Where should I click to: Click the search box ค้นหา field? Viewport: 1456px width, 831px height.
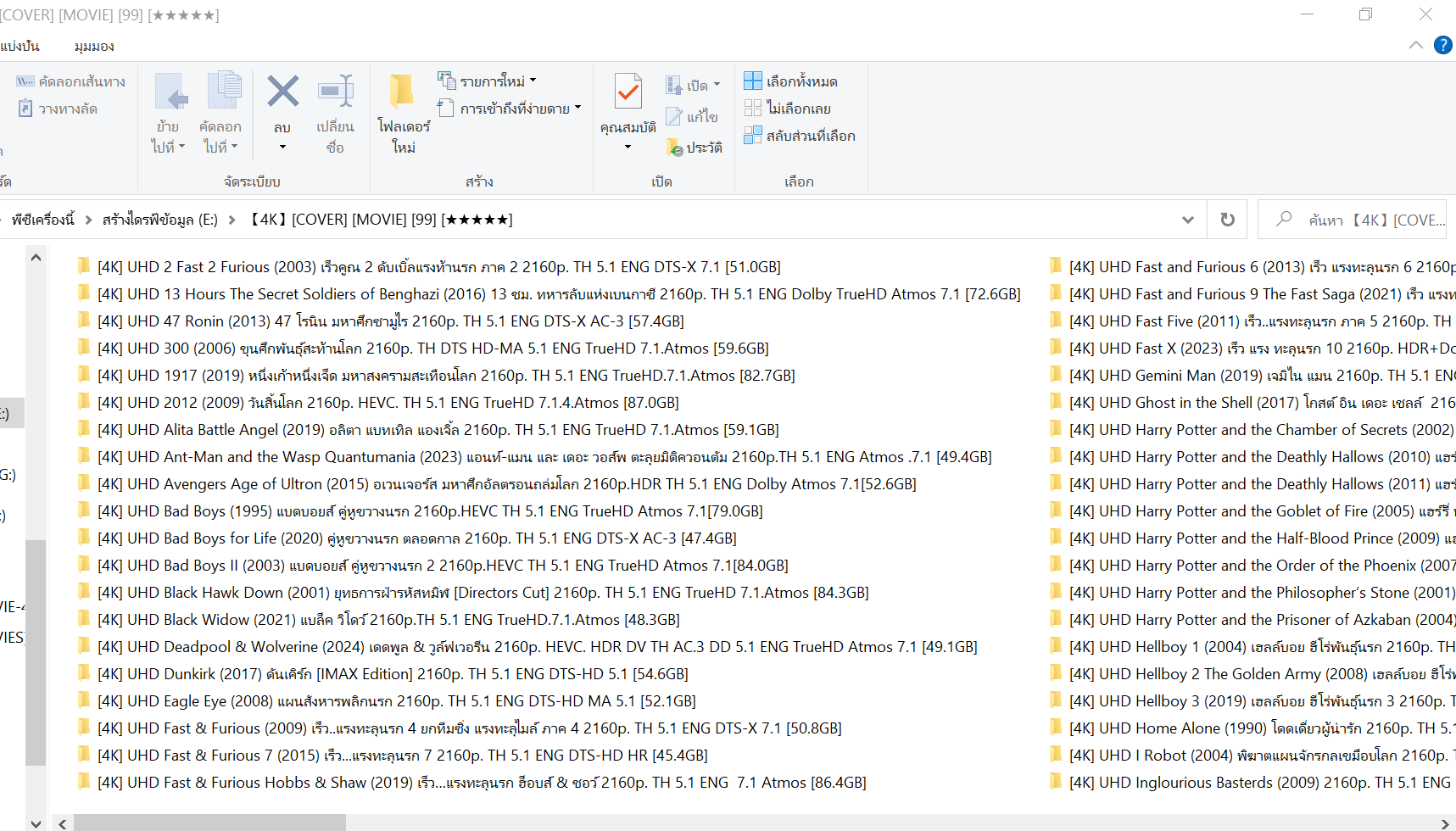click(1352, 220)
